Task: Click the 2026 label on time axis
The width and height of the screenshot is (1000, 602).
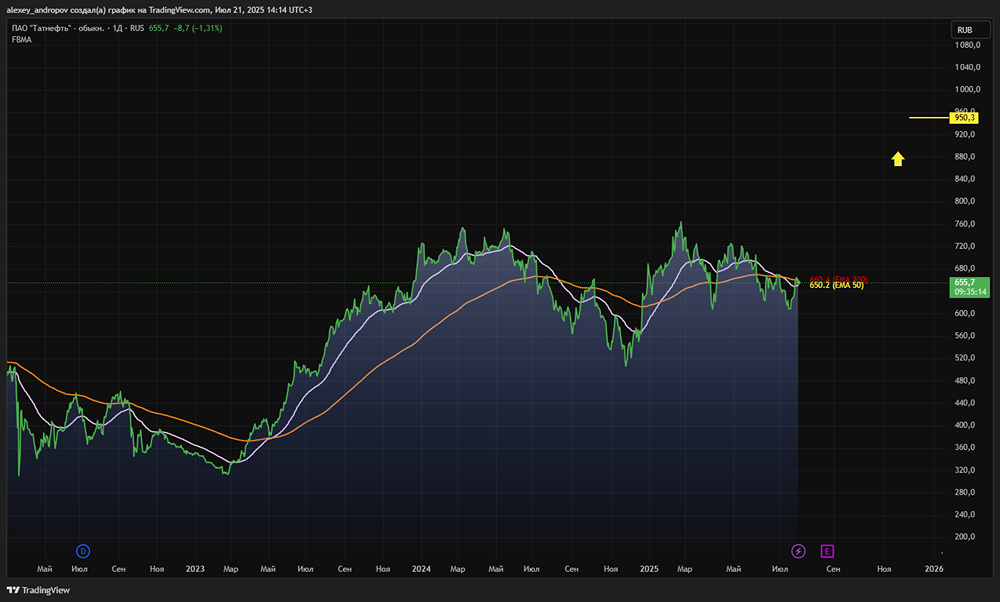Action: pos(934,569)
